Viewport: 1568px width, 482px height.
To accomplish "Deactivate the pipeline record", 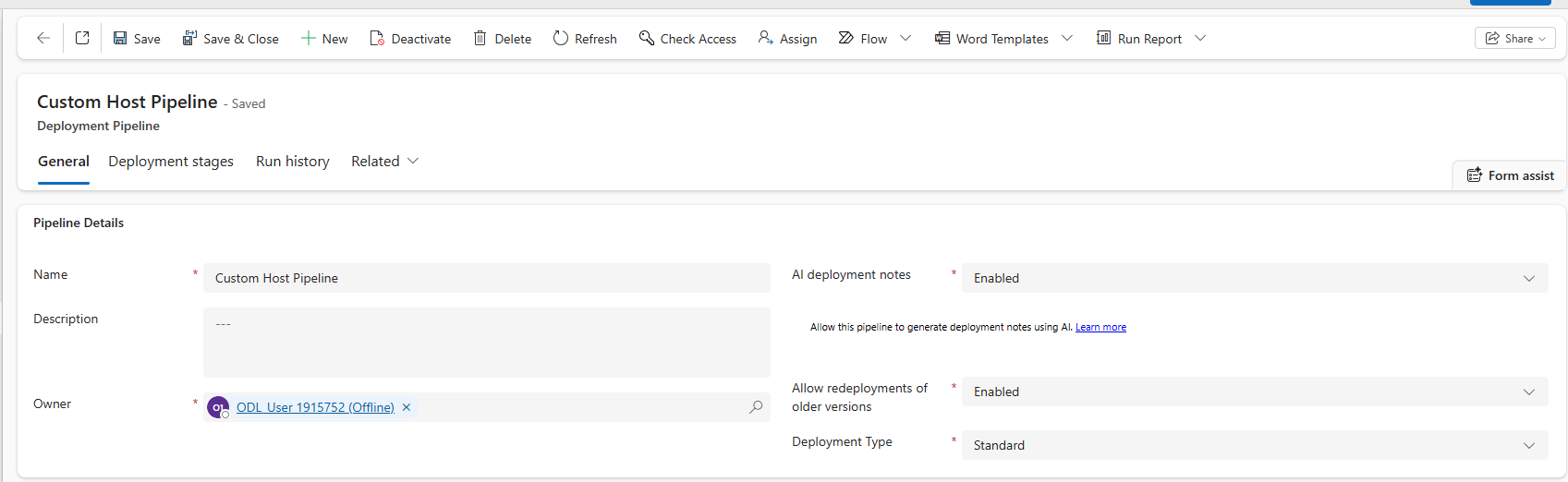I will (410, 38).
